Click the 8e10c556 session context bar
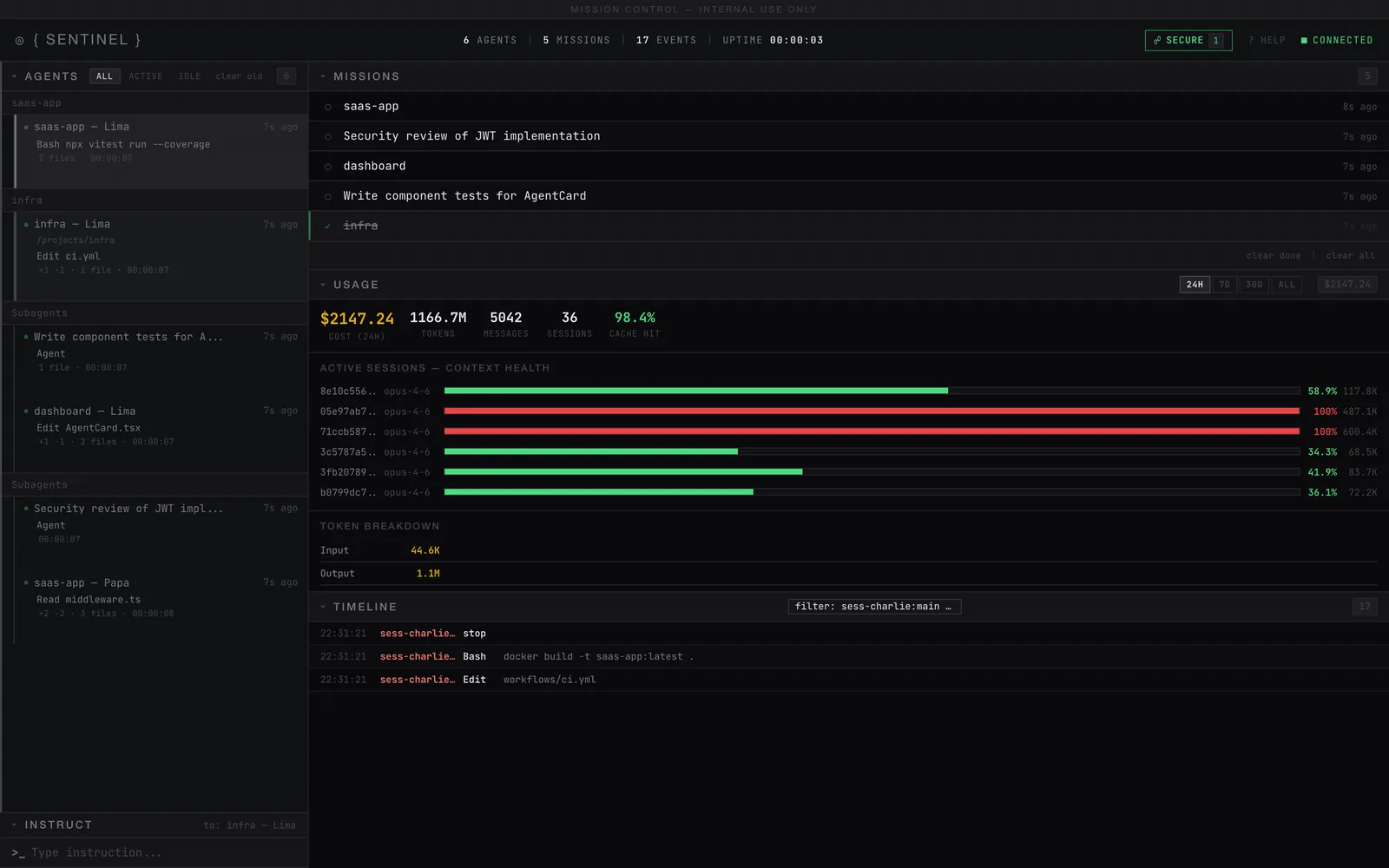The height and width of the screenshot is (868, 1389). point(872,391)
